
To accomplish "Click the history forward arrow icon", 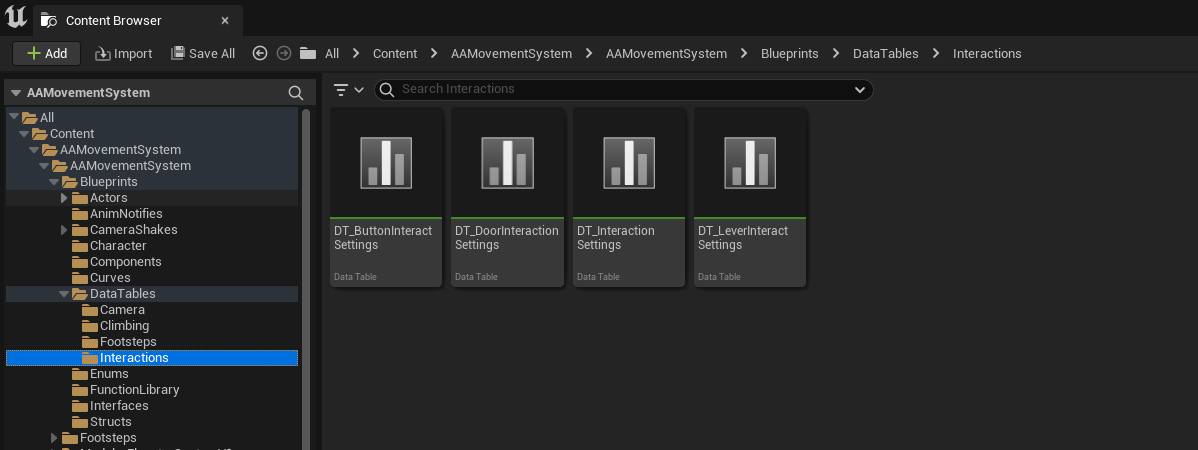I will 283,54.
